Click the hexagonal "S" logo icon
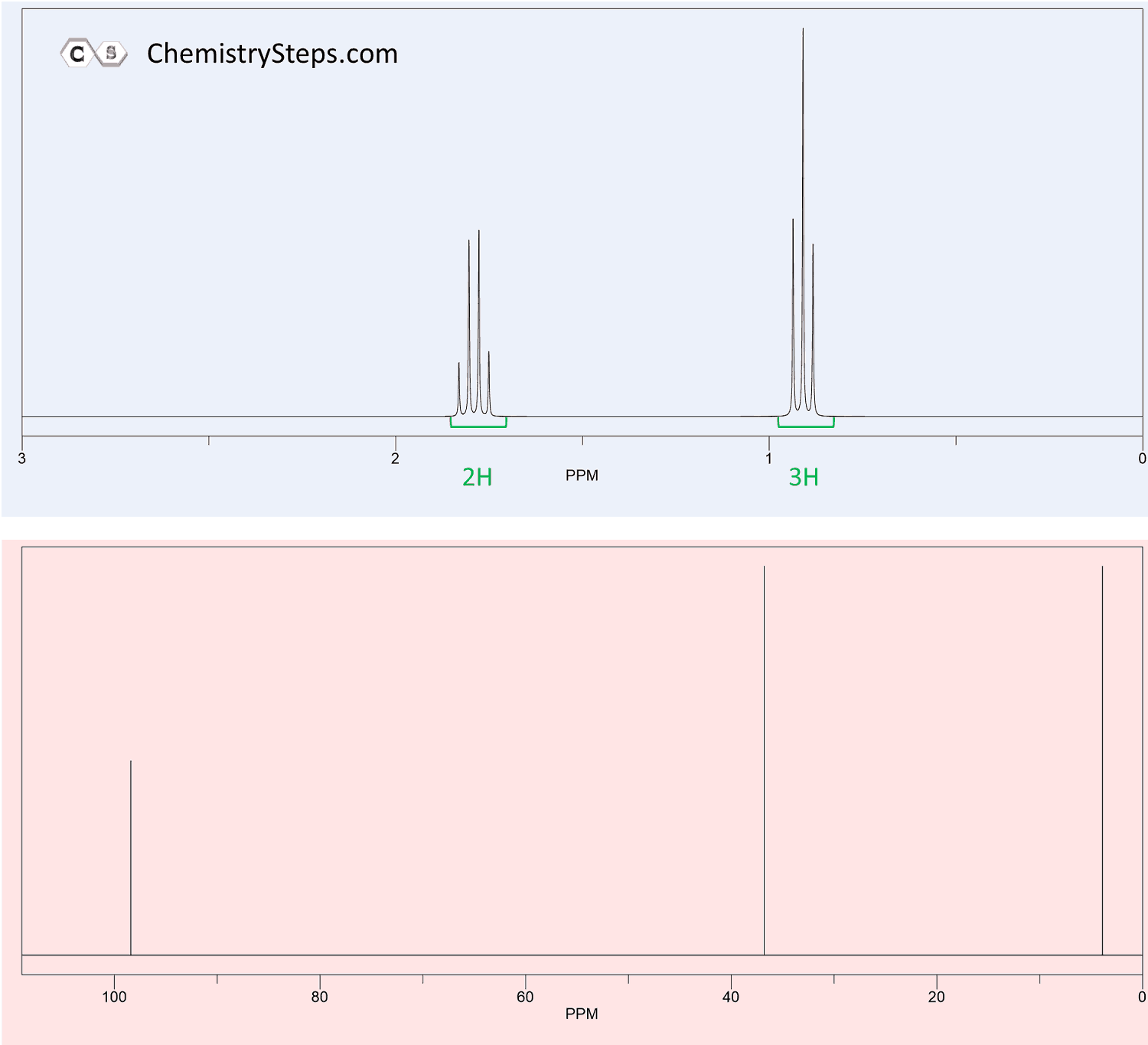Viewport: 1148px width, 1045px height. (x=111, y=54)
